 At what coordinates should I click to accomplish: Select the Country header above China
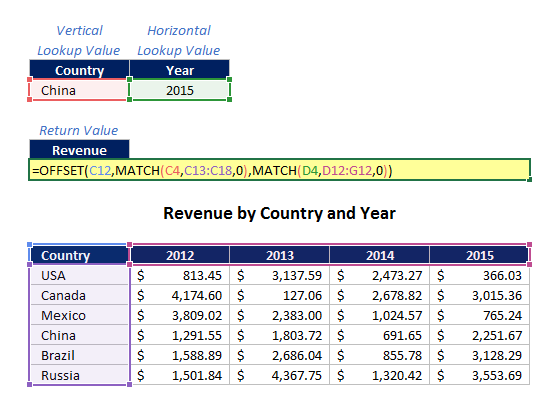click(x=79, y=70)
